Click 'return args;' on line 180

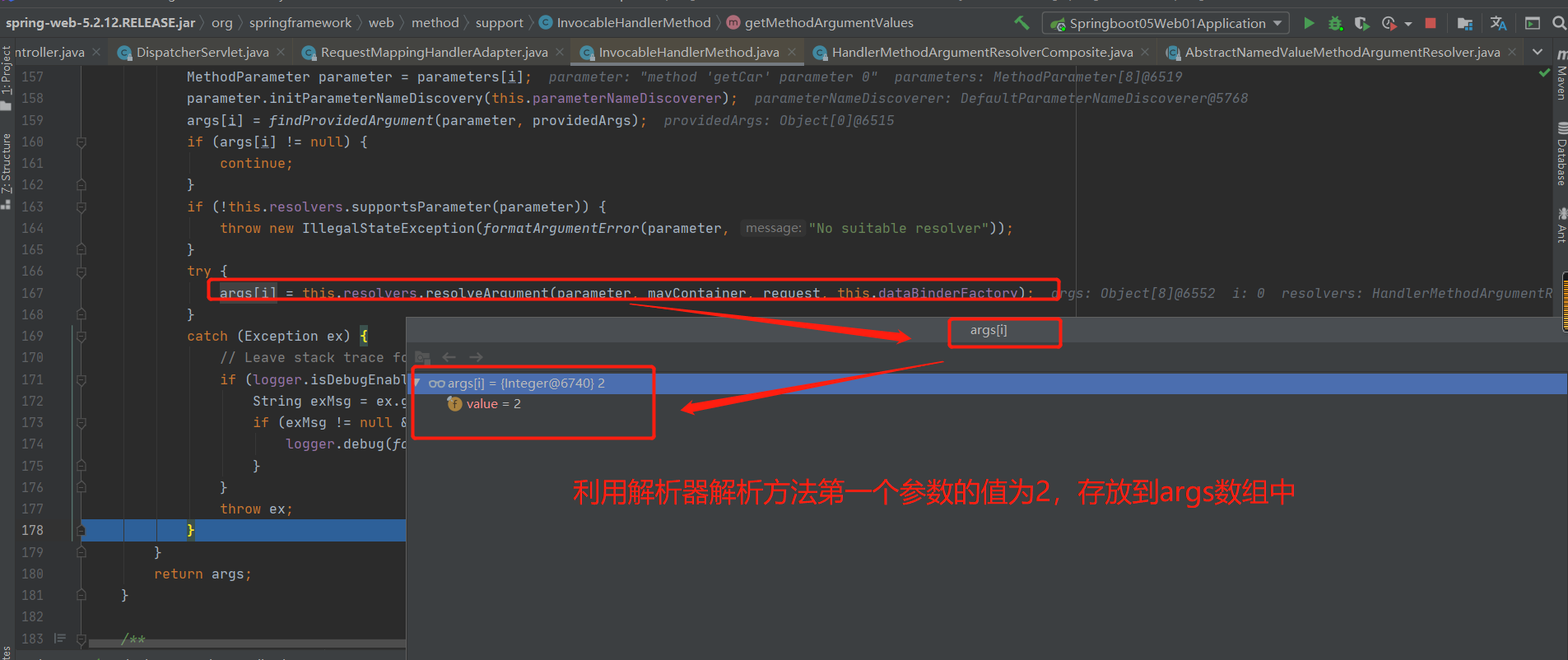coord(202,574)
